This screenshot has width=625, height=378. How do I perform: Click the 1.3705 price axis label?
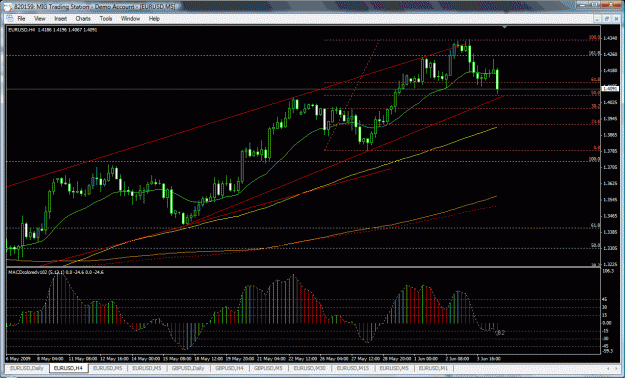click(610, 167)
